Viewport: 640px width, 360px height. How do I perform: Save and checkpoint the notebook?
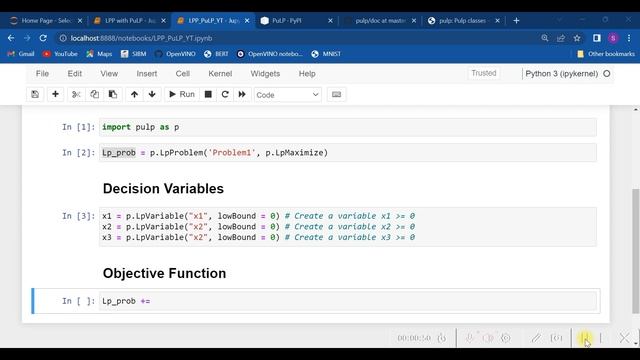point(35,95)
